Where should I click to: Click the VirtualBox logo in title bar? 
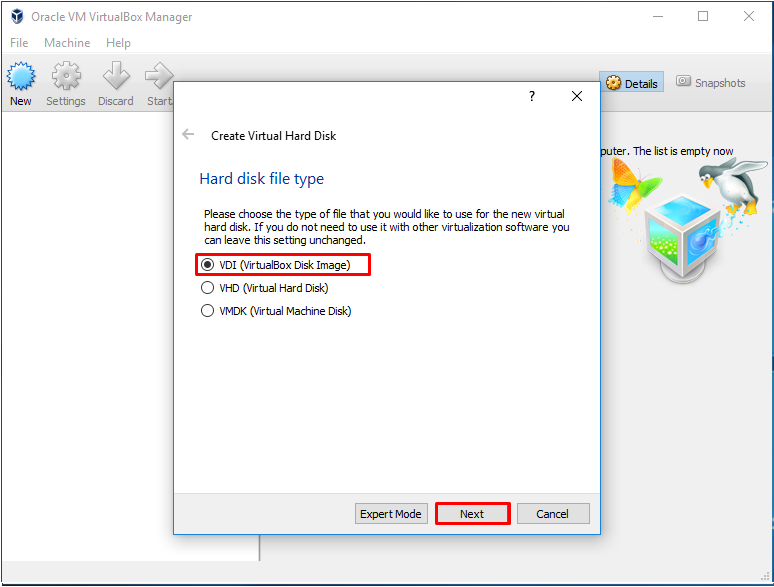point(17,16)
